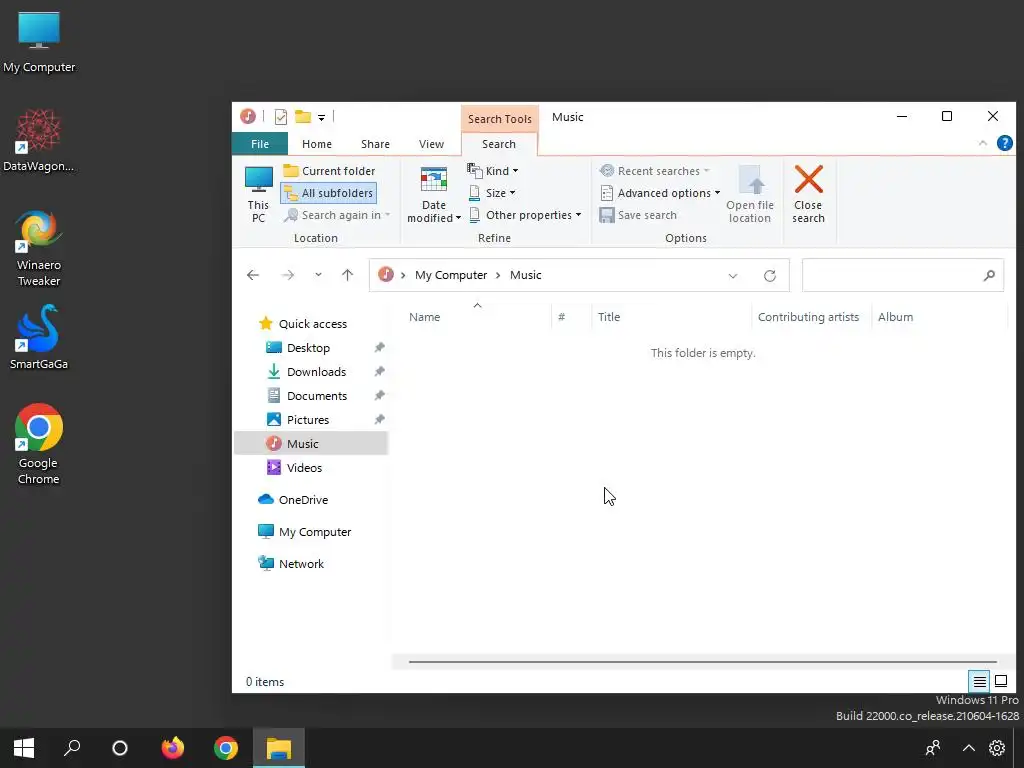Unpin Desktop using its pin icon
This screenshot has width=1024, height=768.
click(379, 348)
